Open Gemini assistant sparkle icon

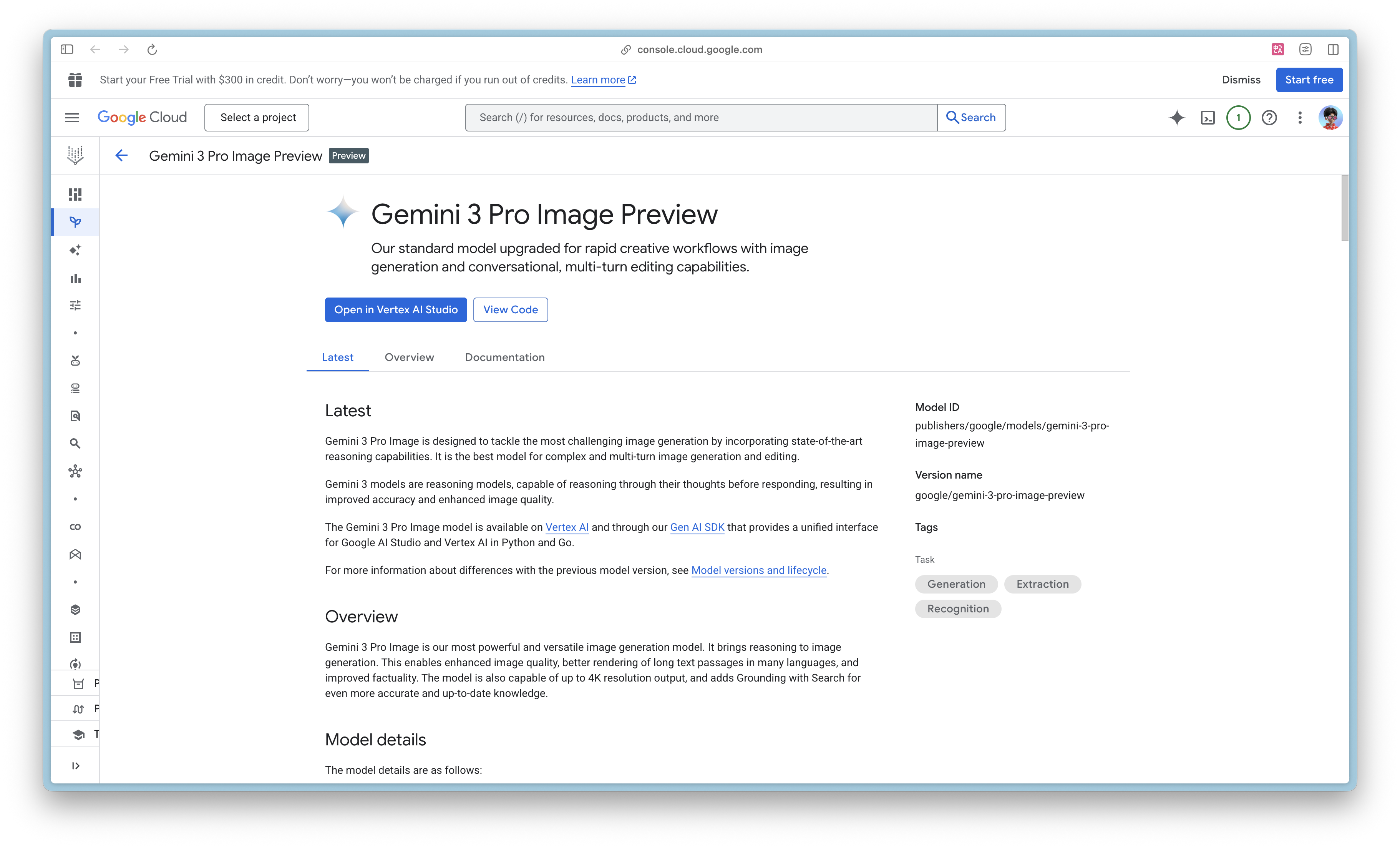1177,118
